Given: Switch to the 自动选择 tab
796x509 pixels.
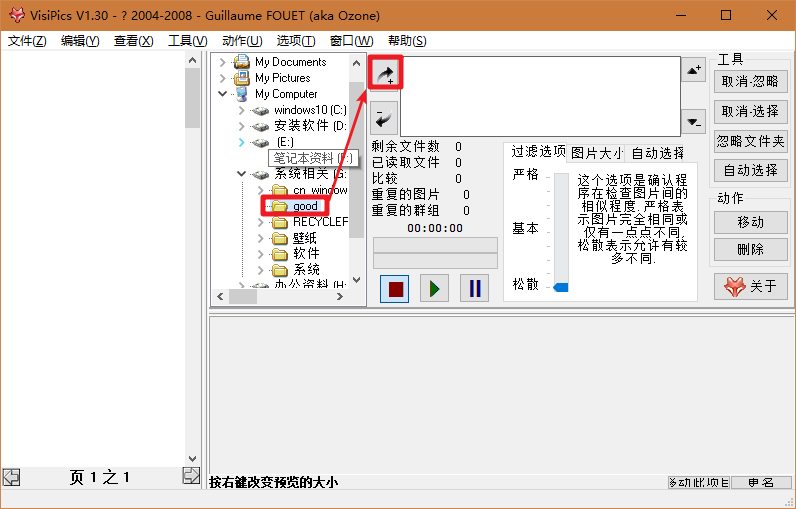Looking at the screenshot, I should pyautogui.click(x=657, y=153).
